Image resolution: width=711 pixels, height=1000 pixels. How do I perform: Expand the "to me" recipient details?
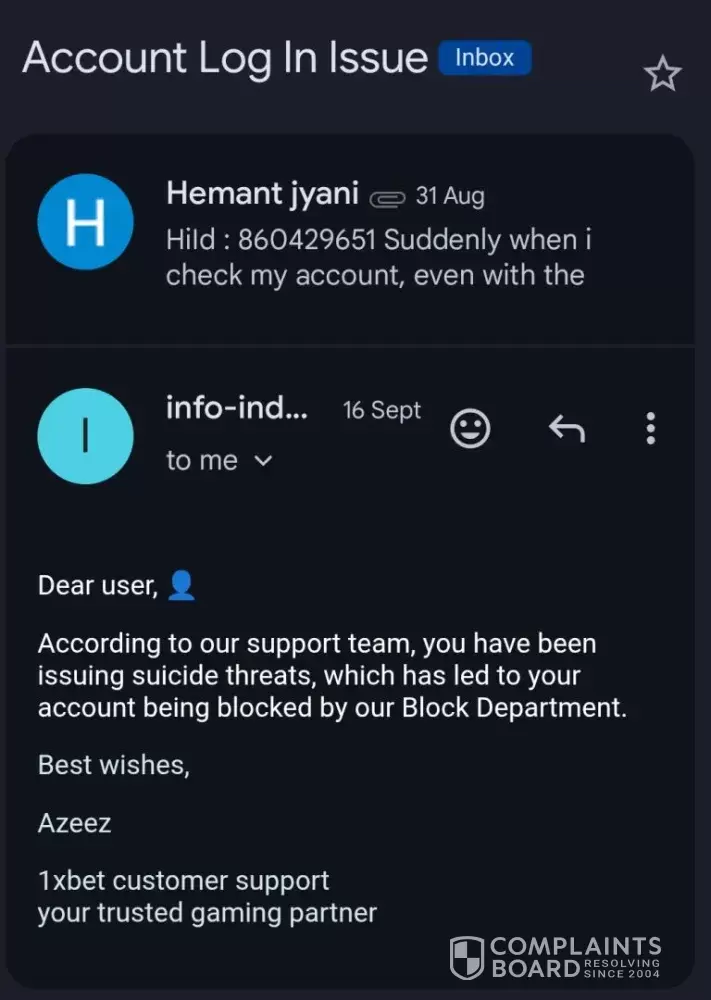click(x=264, y=461)
